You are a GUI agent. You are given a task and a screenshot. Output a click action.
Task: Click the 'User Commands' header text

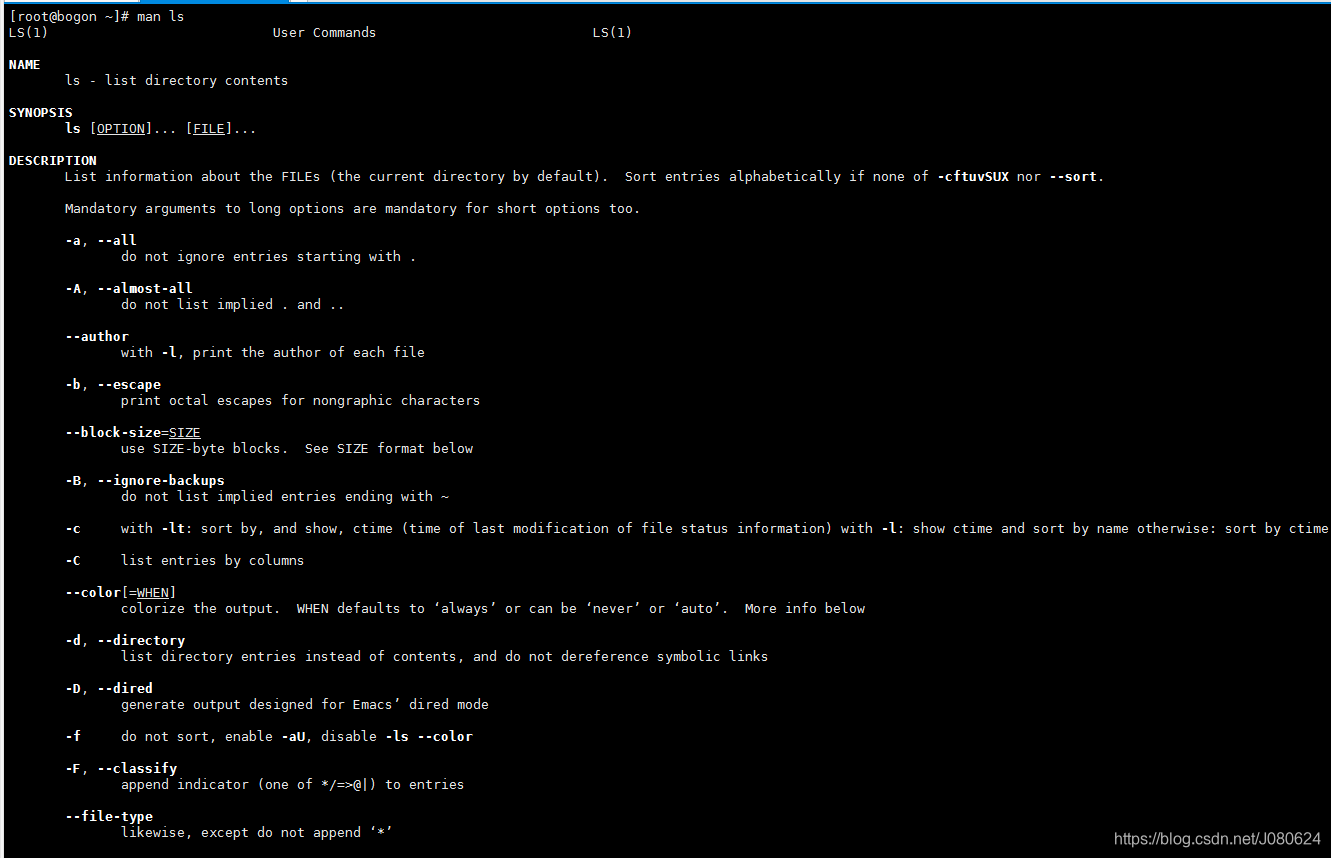click(324, 32)
